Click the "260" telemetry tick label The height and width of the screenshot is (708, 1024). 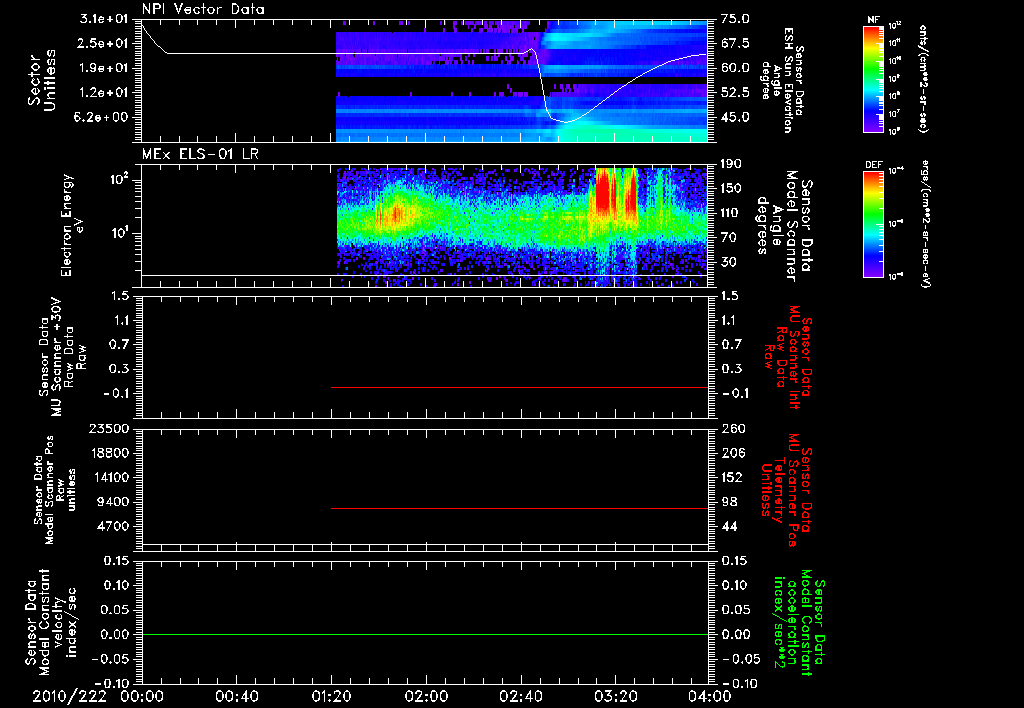[x=732, y=428]
